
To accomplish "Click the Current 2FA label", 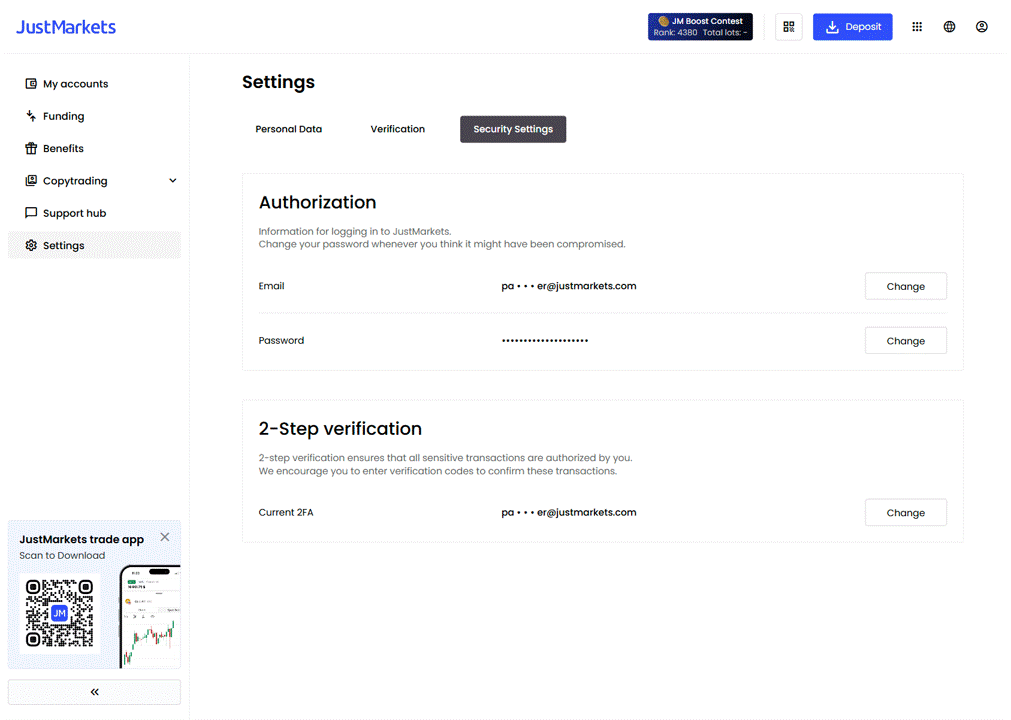I will point(286,512).
